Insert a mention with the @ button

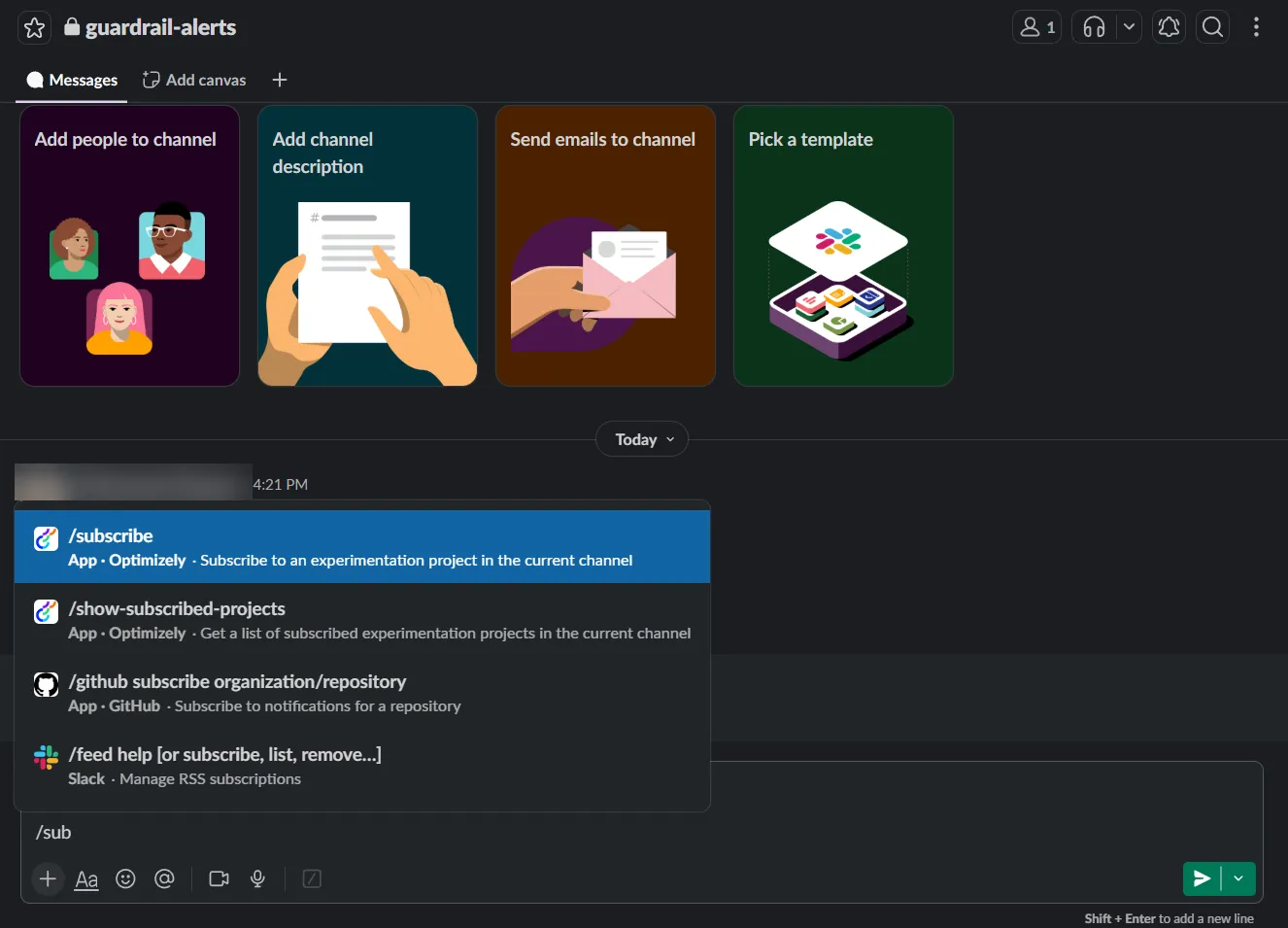165,879
